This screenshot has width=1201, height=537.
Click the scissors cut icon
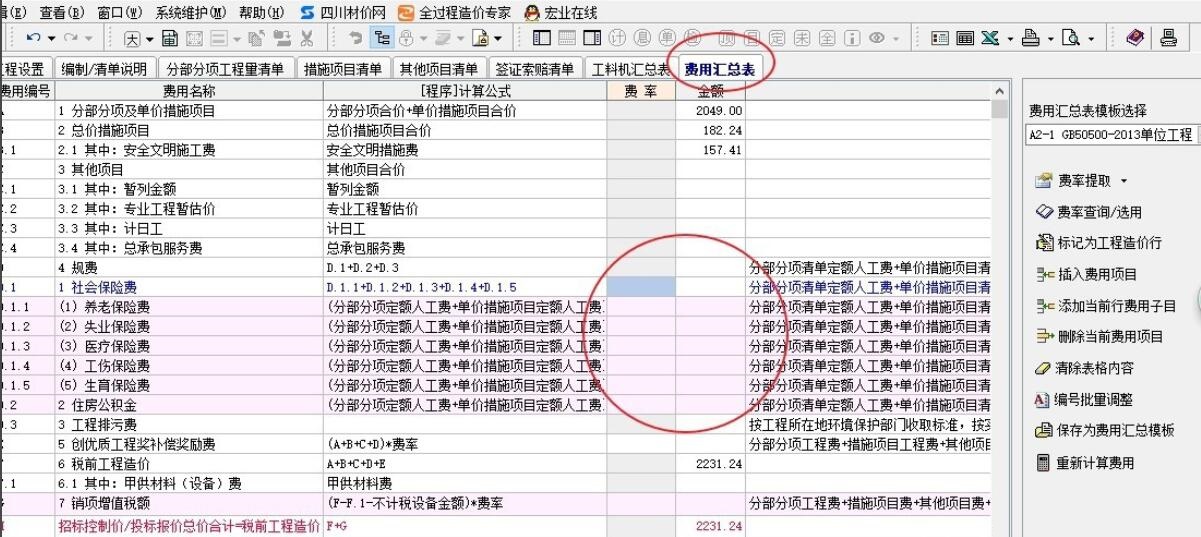[307, 38]
